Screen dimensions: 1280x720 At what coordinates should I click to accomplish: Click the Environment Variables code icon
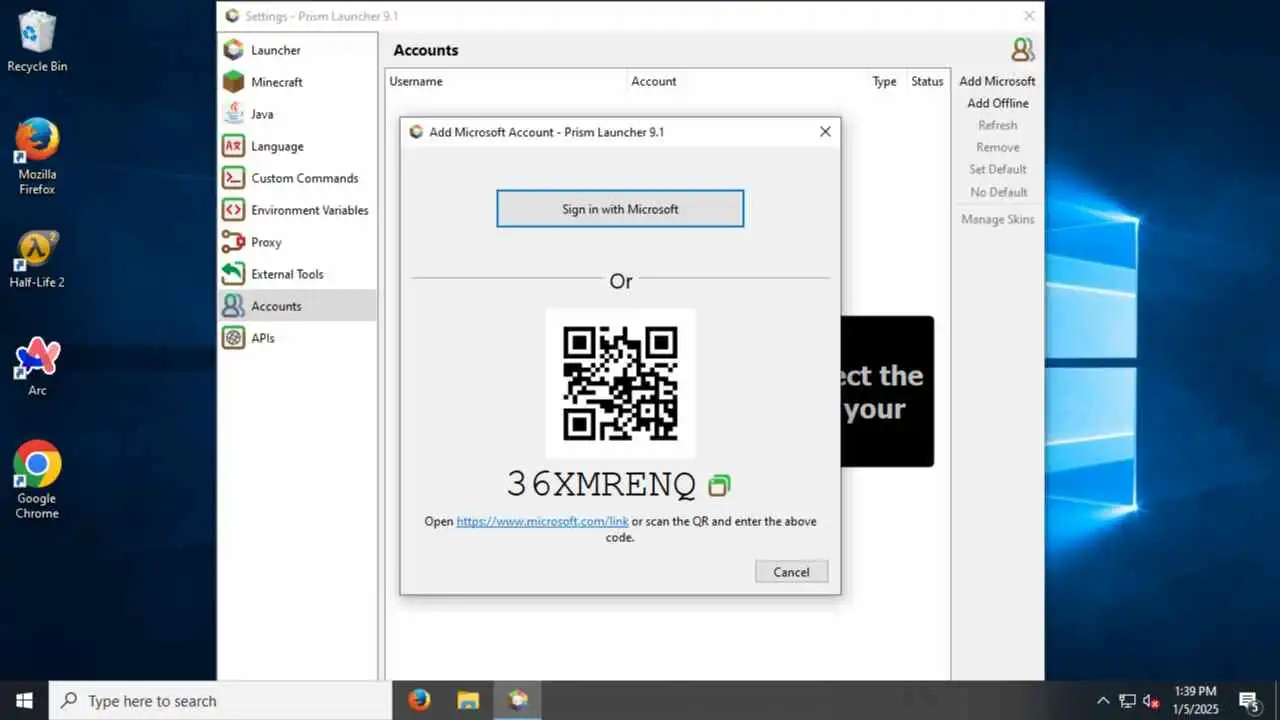pos(233,210)
